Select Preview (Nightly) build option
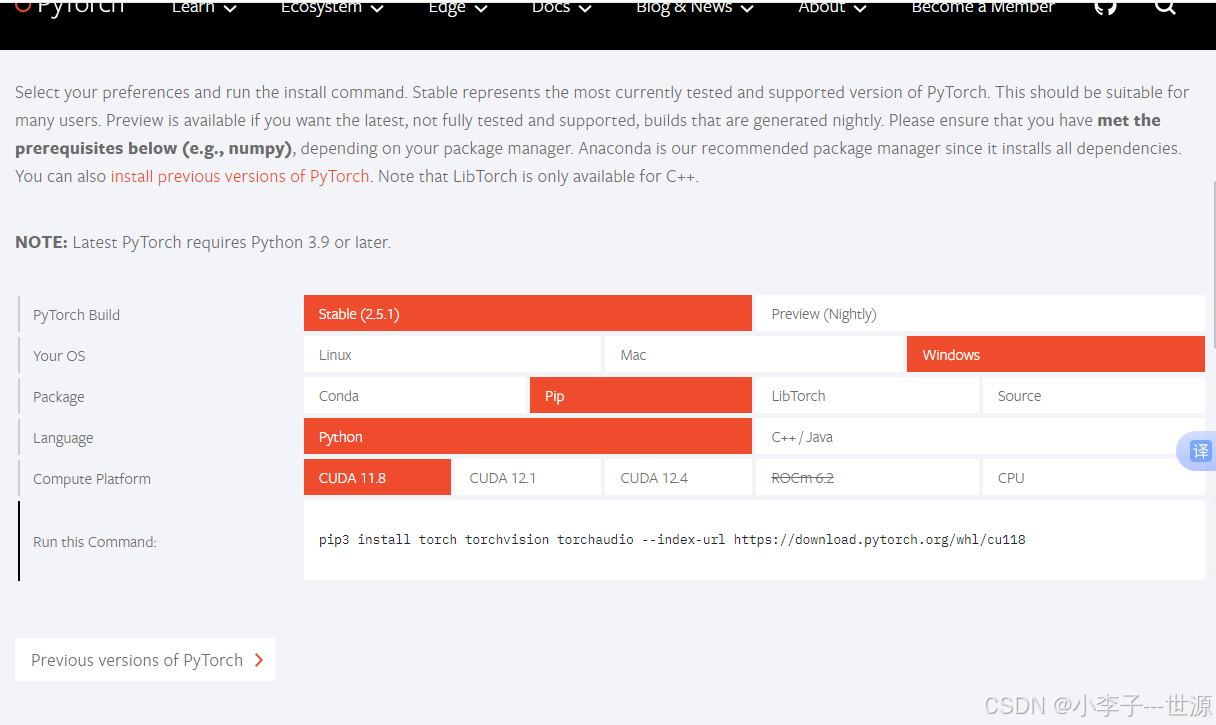 coord(980,313)
